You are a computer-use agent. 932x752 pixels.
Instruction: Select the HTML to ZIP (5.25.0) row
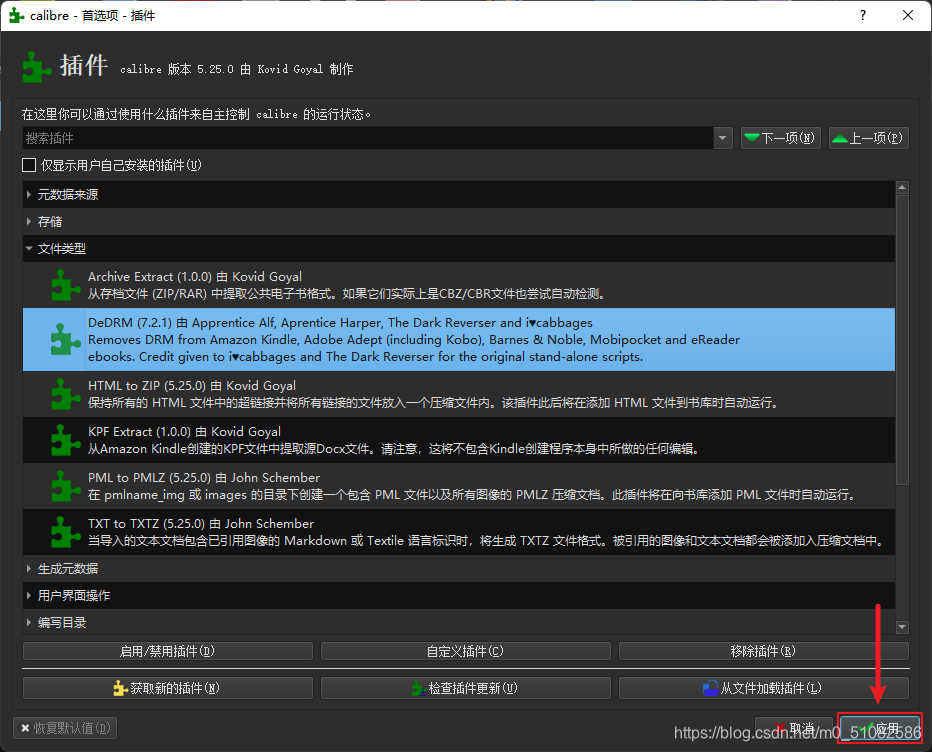click(459, 394)
